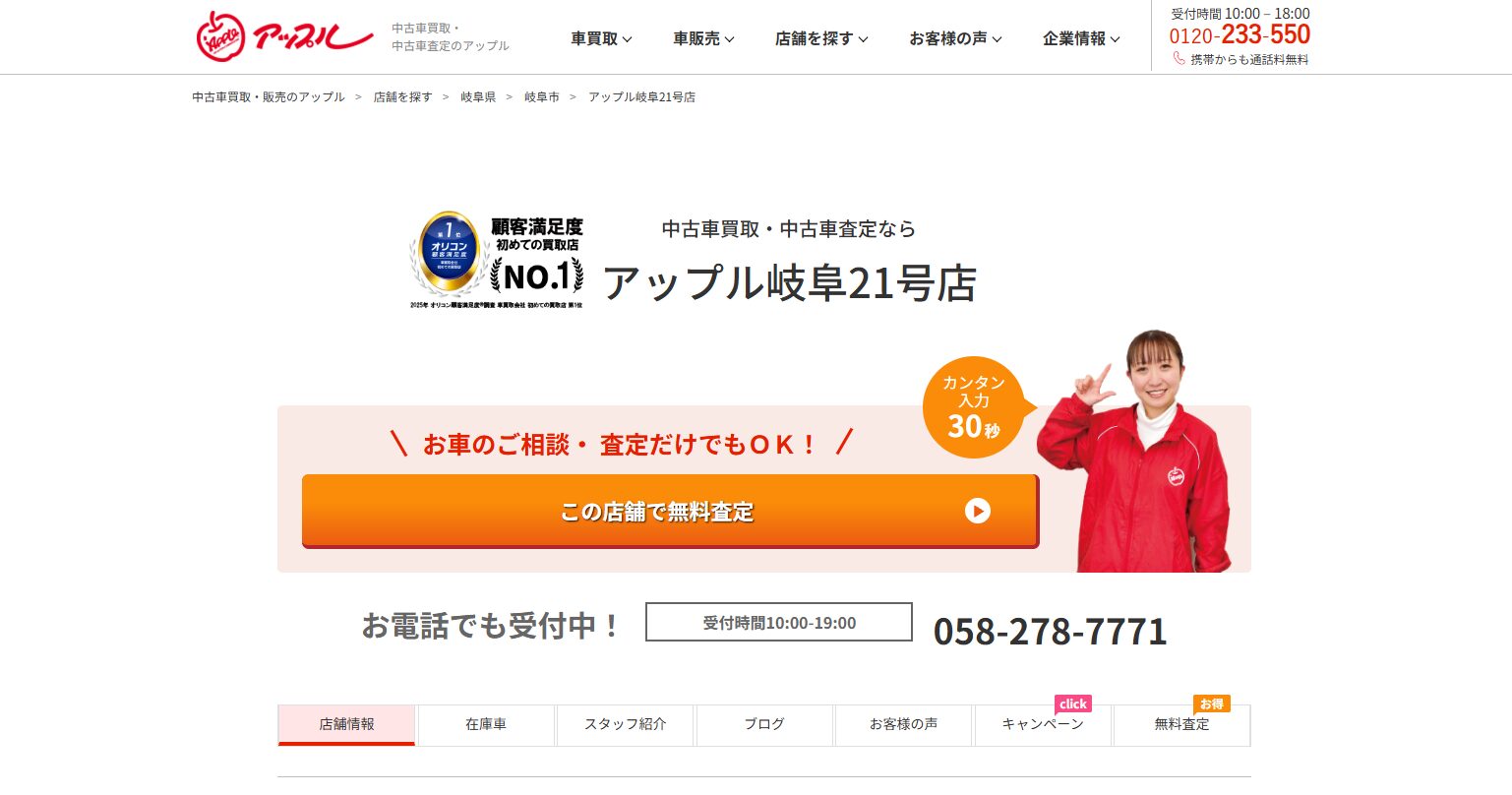Click the red phone icon near 携帯からも通話料無料
Screen dimensions: 1512x795
1179,59
